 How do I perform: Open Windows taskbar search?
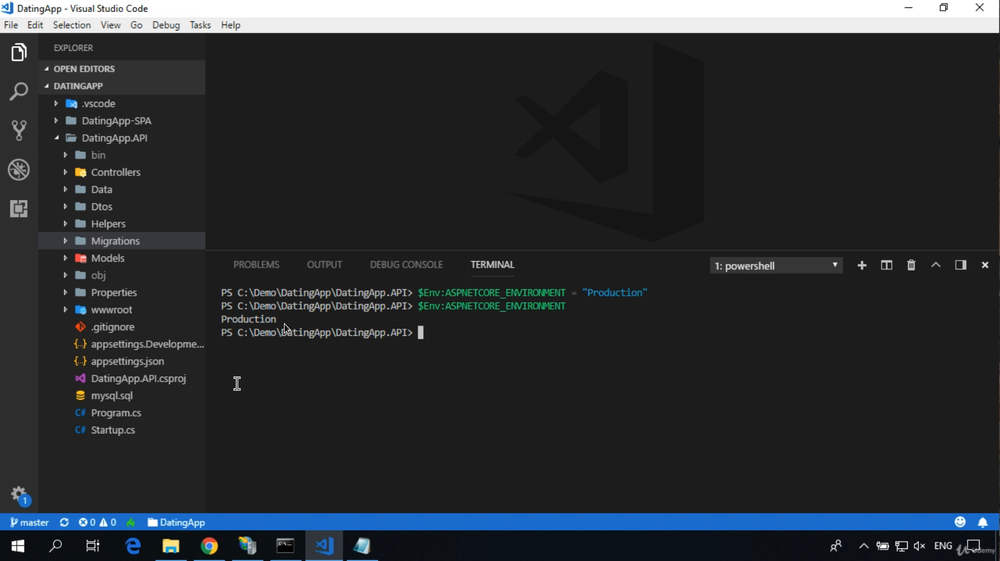coord(55,546)
